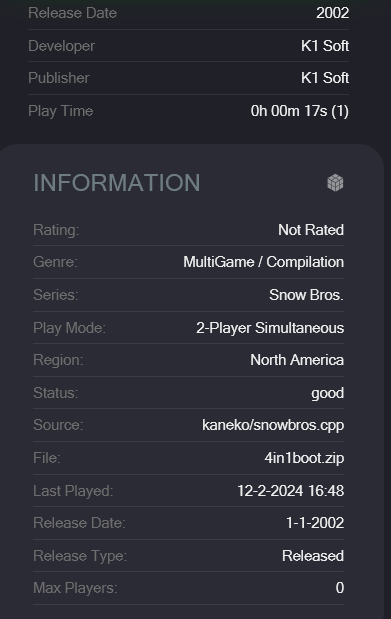This screenshot has width=391, height=619.
Task: Select the kaneko/snowbros.cpp source text
Action: point(273,425)
